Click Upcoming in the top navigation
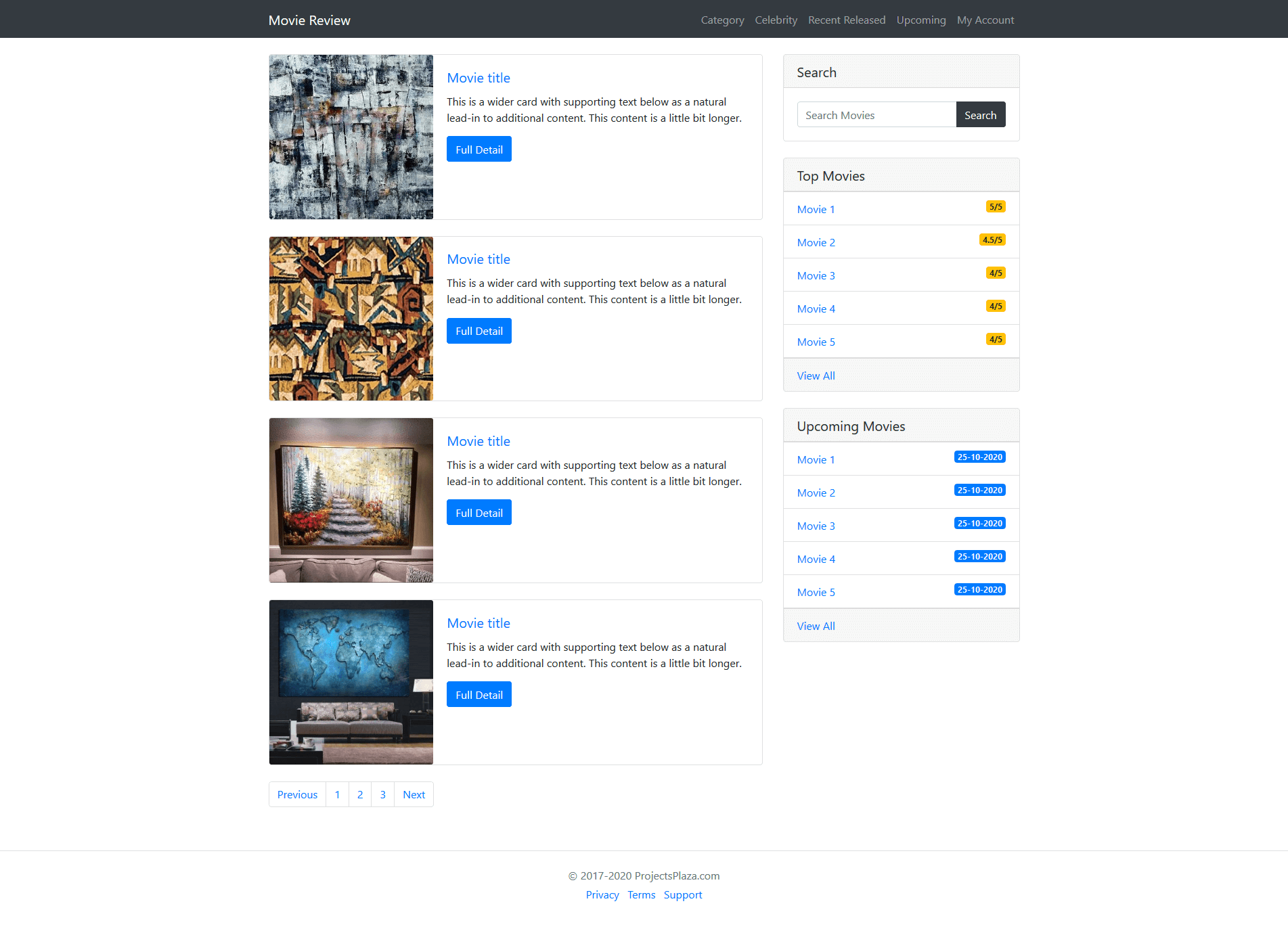The image size is (1288, 935). coord(920,20)
